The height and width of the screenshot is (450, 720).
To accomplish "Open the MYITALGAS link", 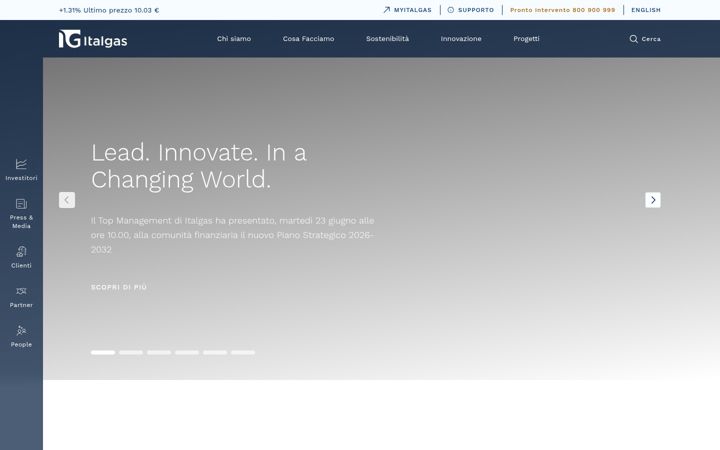I will [413, 10].
